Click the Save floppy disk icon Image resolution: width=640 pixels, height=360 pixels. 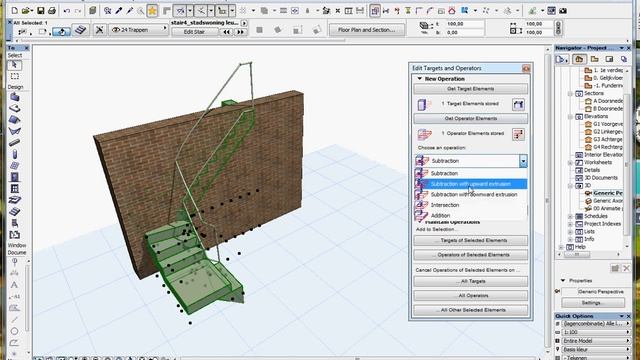[41, 11]
